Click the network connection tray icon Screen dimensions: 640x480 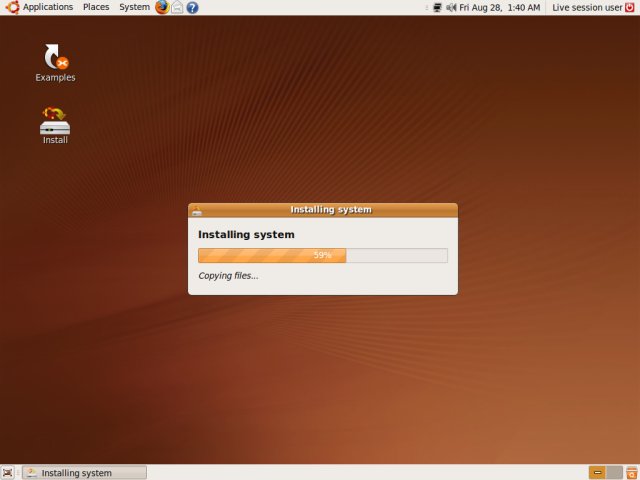click(x=437, y=7)
